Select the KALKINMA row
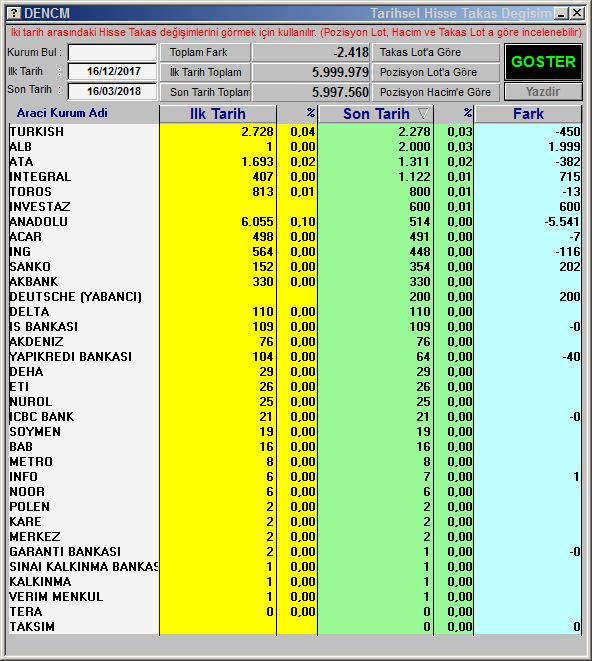The height and width of the screenshot is (661, 592). coord(295,582)
